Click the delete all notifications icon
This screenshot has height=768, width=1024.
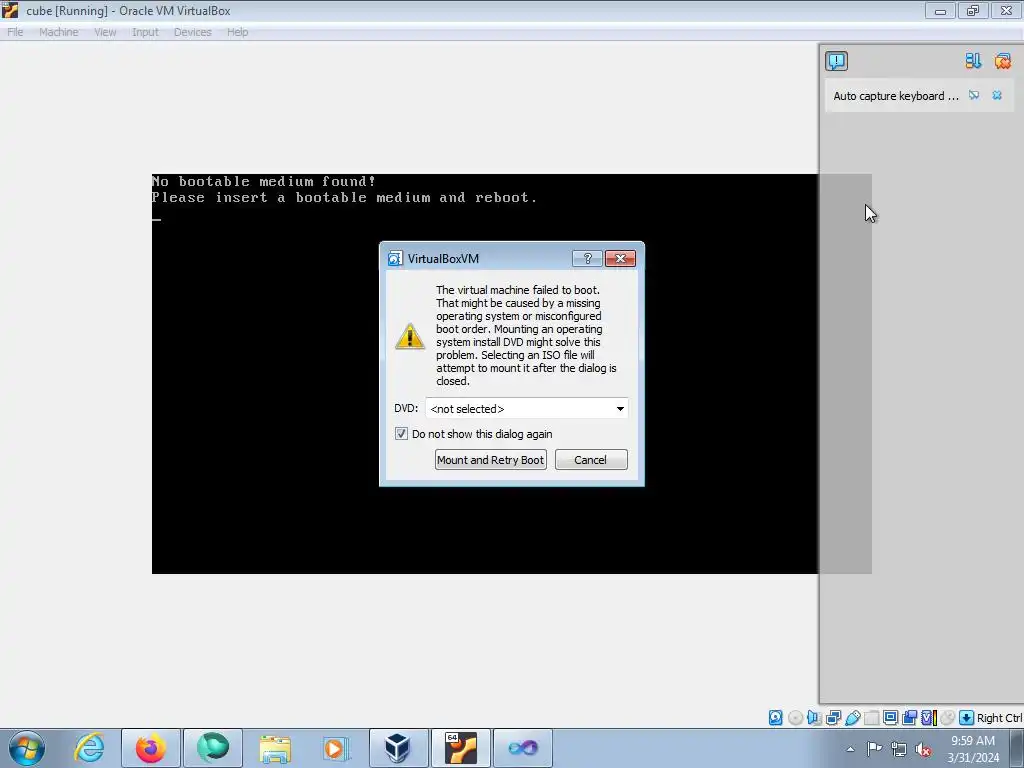click(x=1002, y=61)
